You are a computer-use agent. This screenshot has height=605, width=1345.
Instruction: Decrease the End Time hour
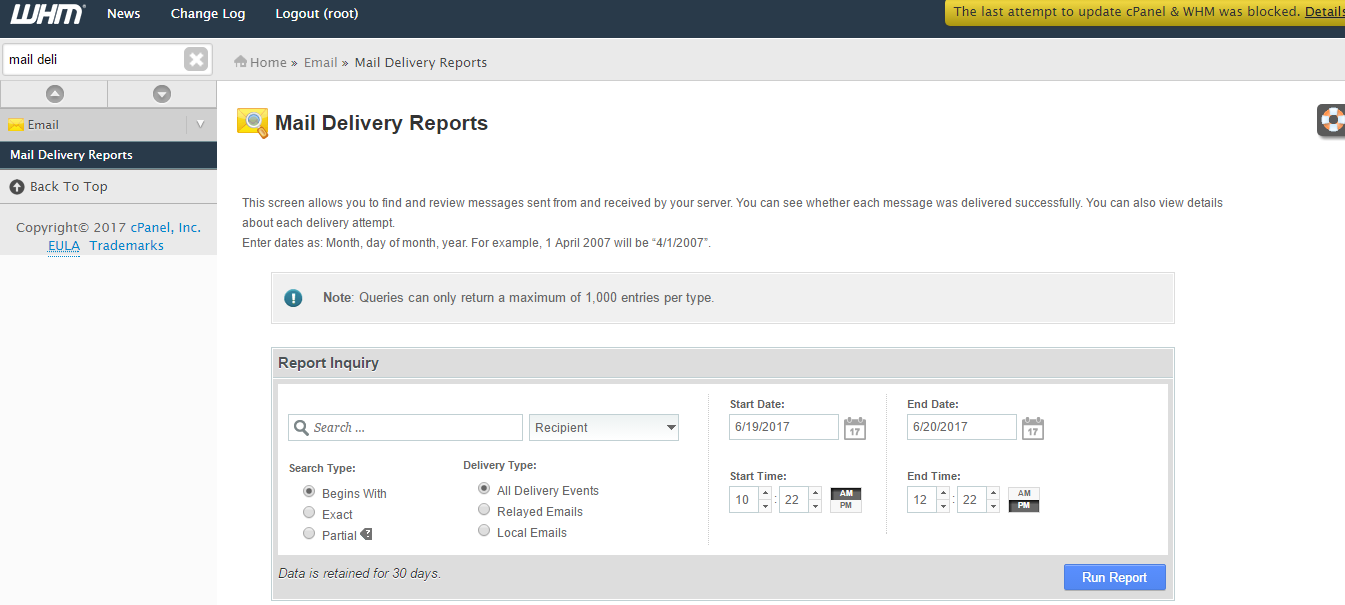943,506
